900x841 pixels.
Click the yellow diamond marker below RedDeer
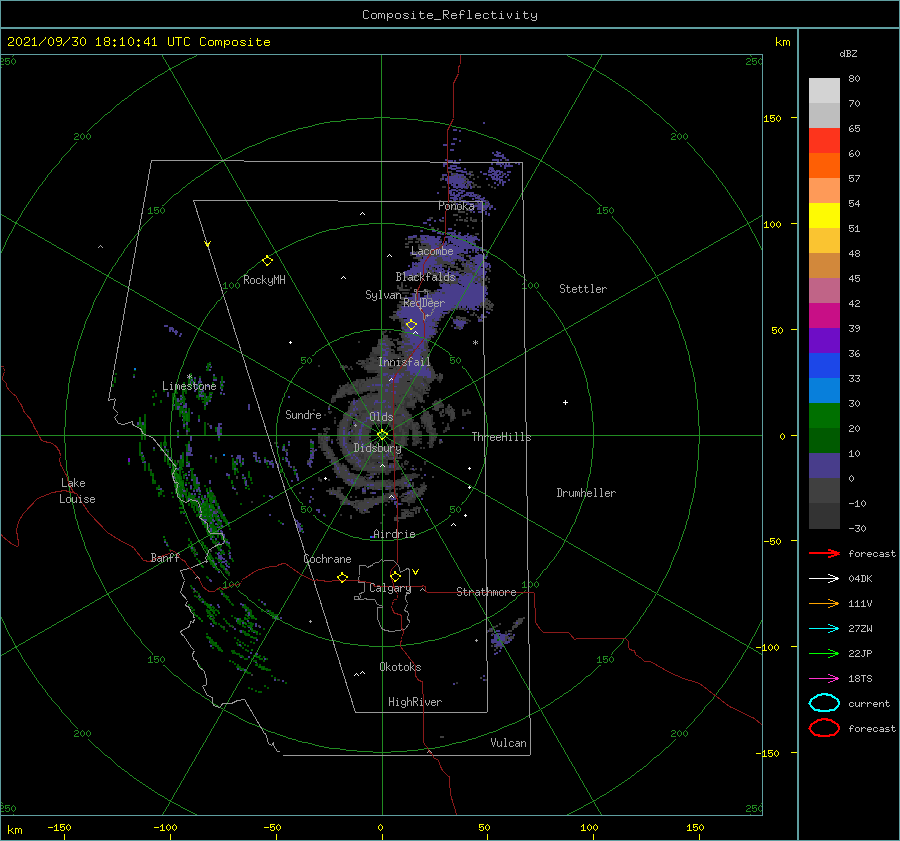tap(411, 325)
